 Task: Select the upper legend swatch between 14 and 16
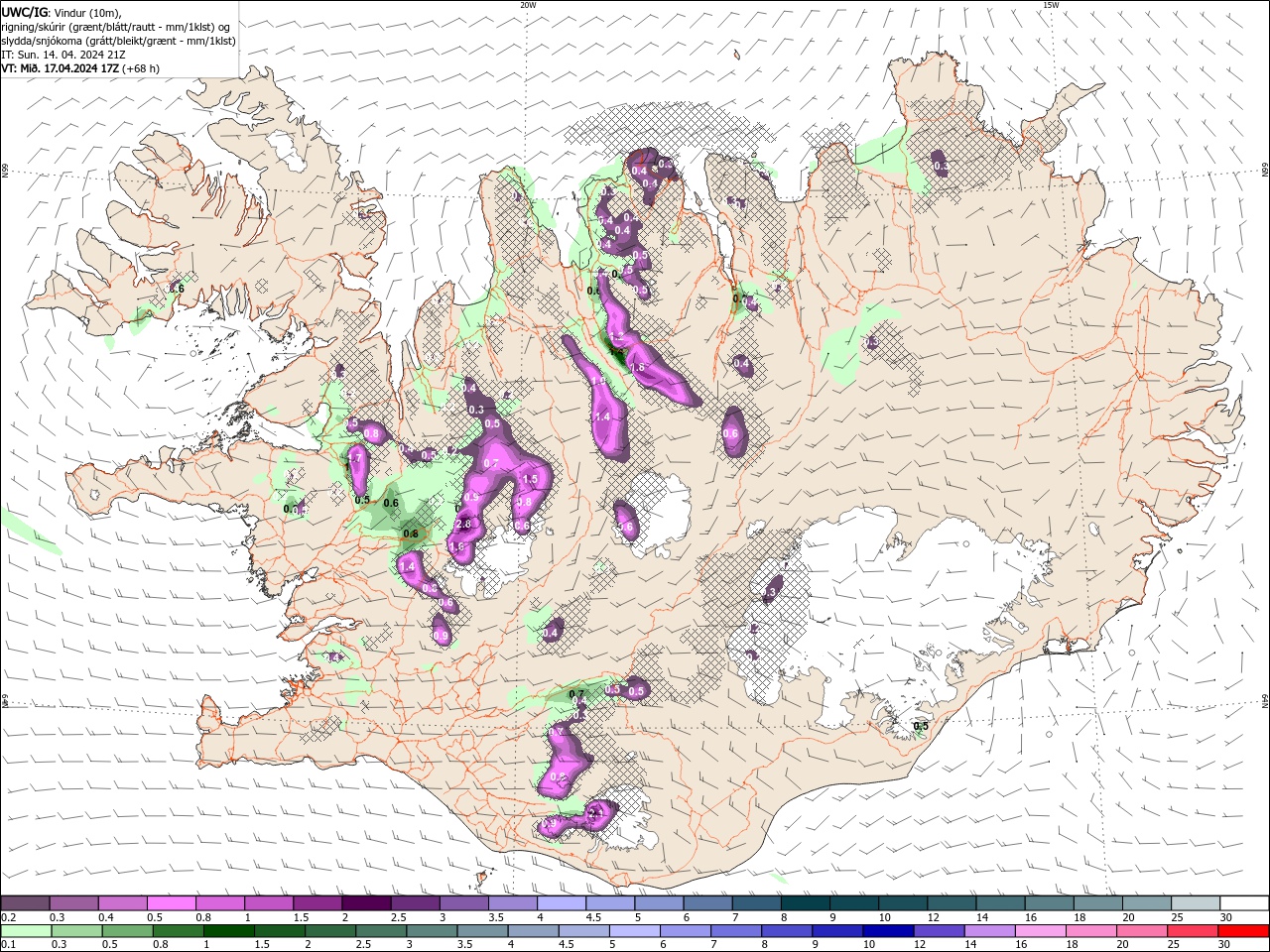point(1000,903)
